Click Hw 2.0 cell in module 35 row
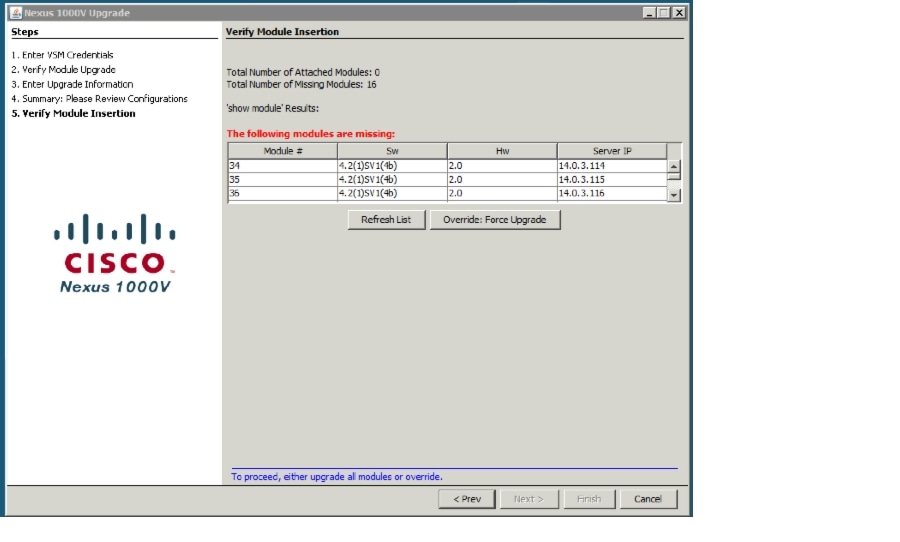This screenshot has height=542, width=900. [502, 179]
